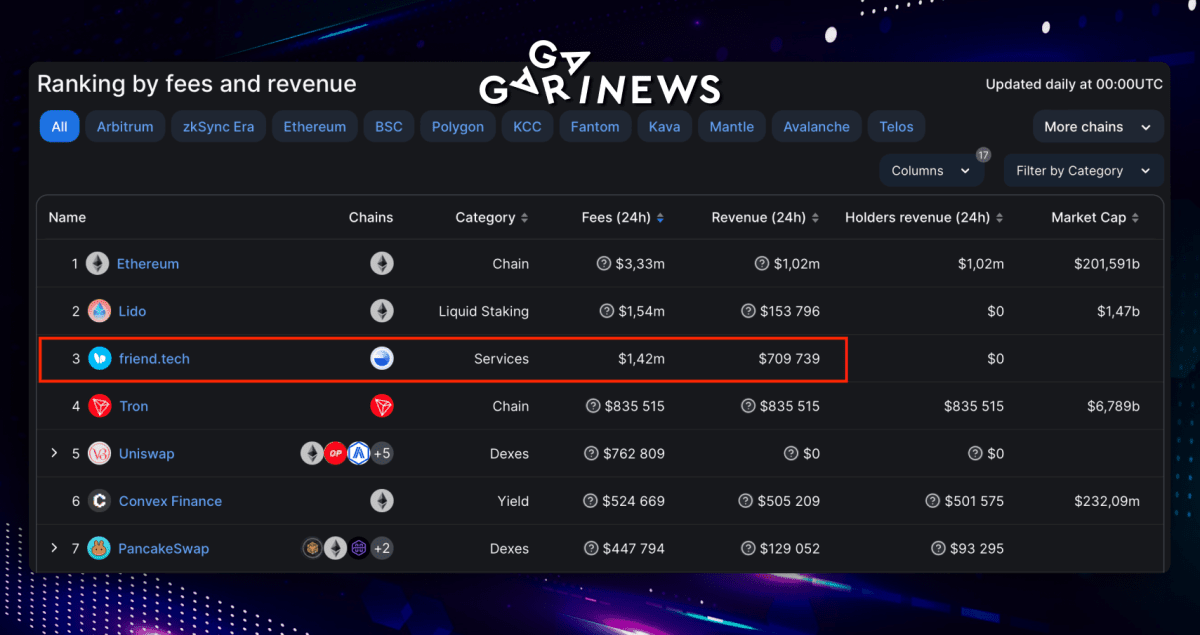Click the chain icon in the Ethereum row
Screen dimensions: 1200x635
[x=382, y=264]
